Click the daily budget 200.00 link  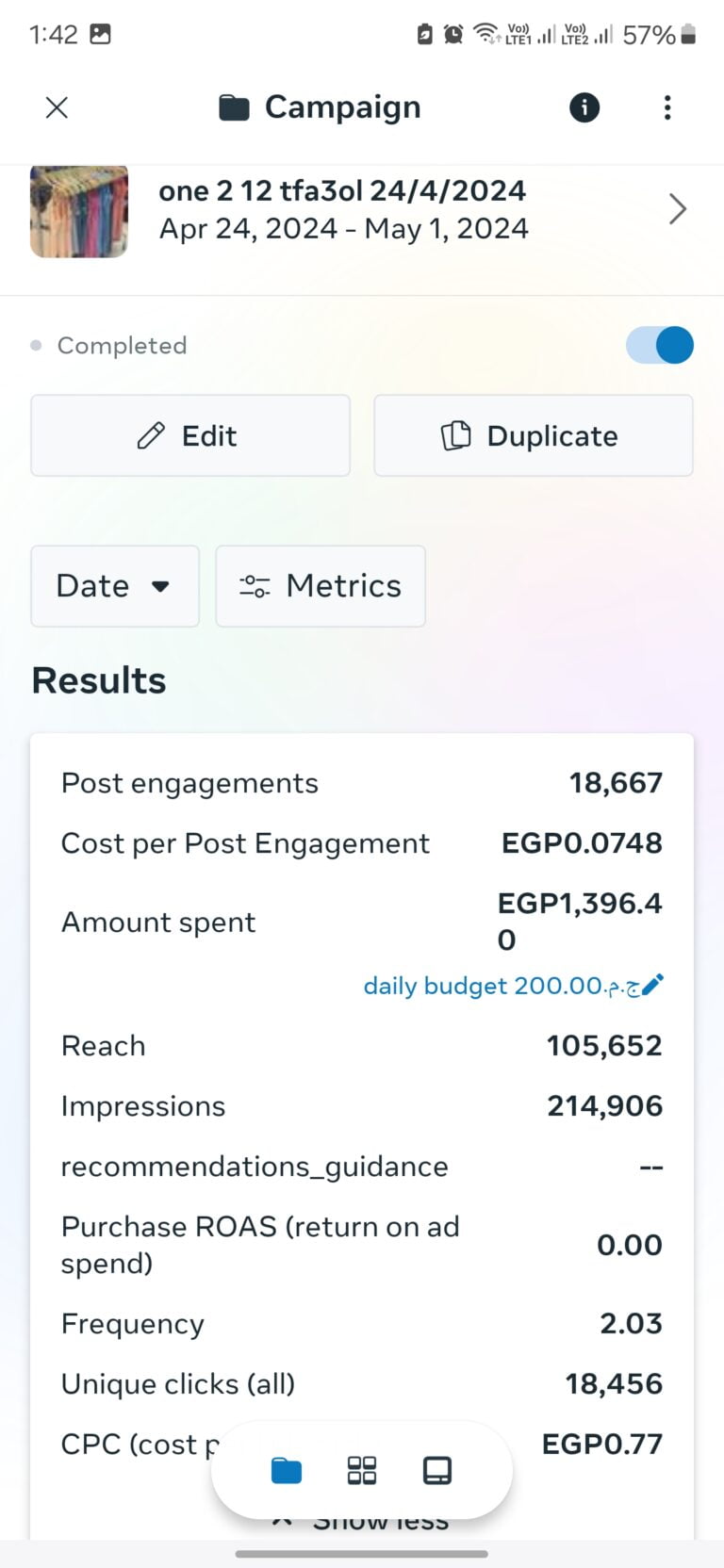[x=500, y=986]
